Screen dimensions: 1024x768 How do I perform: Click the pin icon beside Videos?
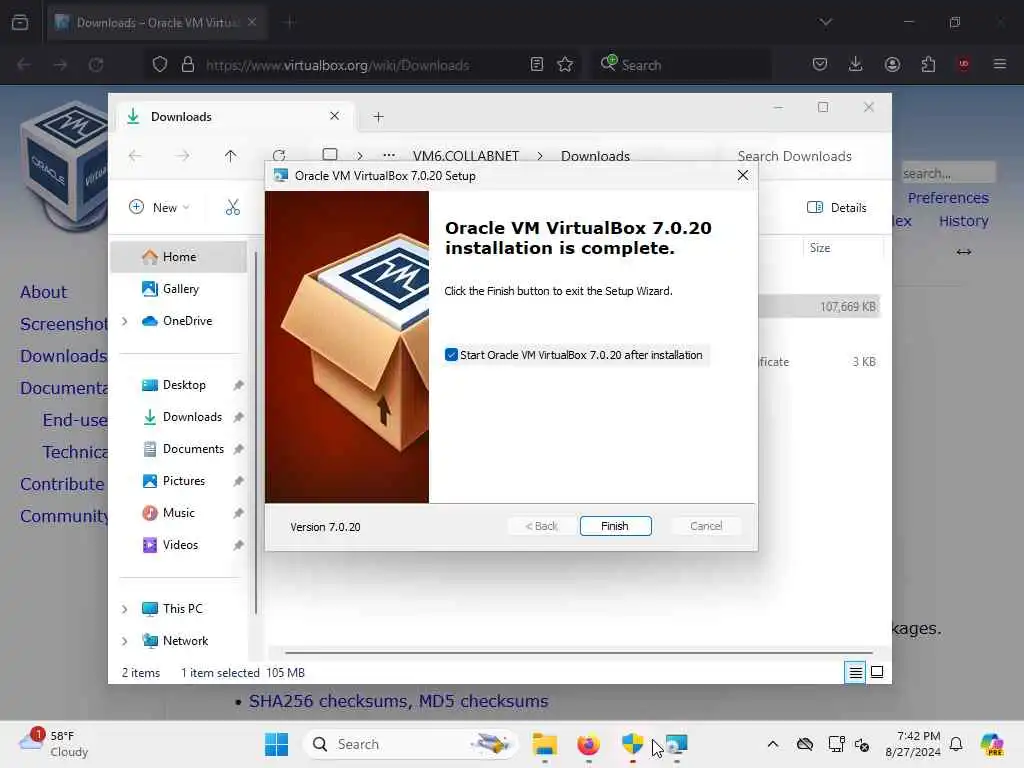tap(238, 545)
